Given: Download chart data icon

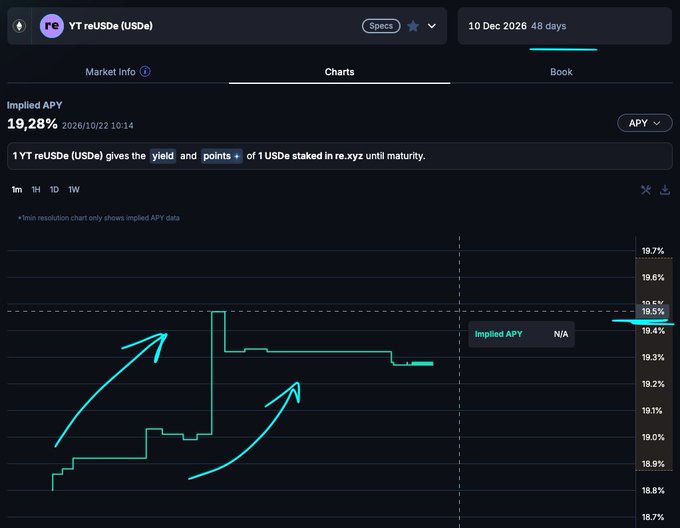Looking at the screenshot, I should (x=665, y=190).
